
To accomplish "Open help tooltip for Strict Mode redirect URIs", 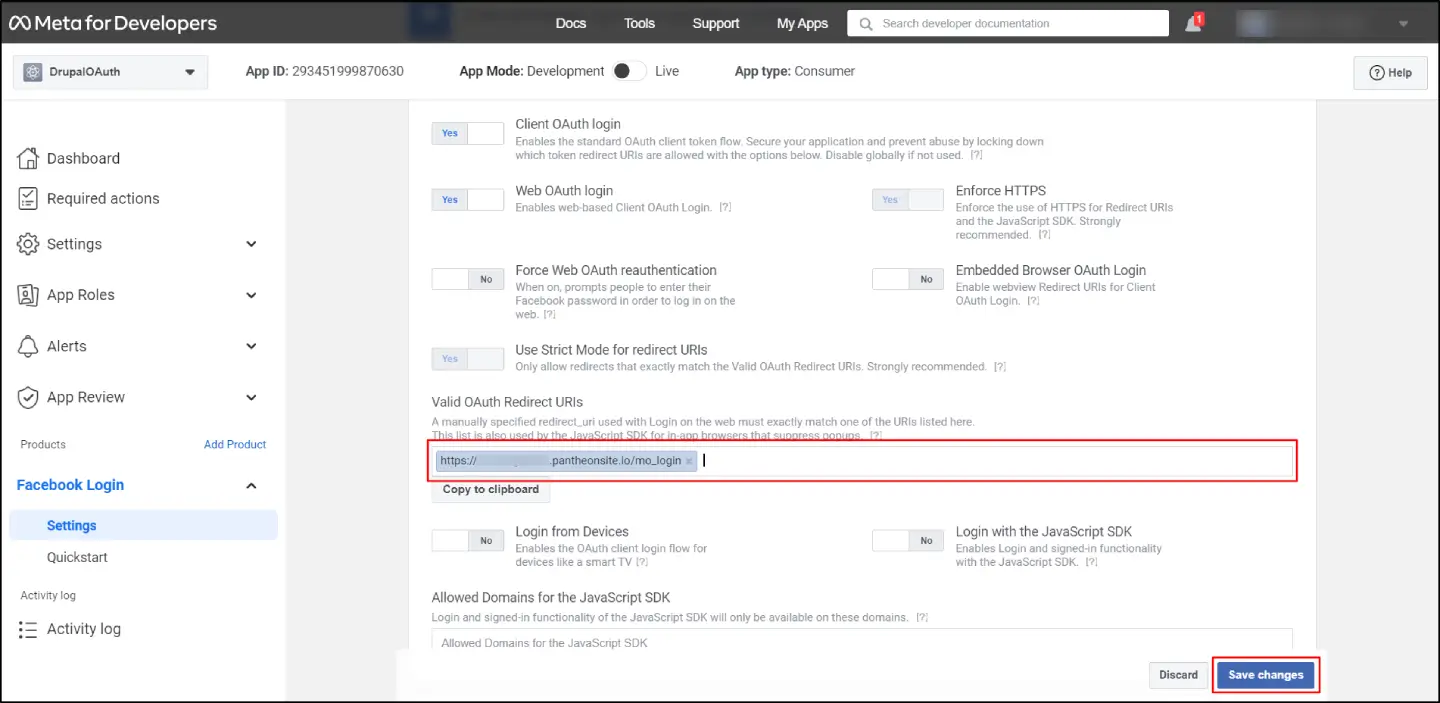I will click(x=1000, y=368).
